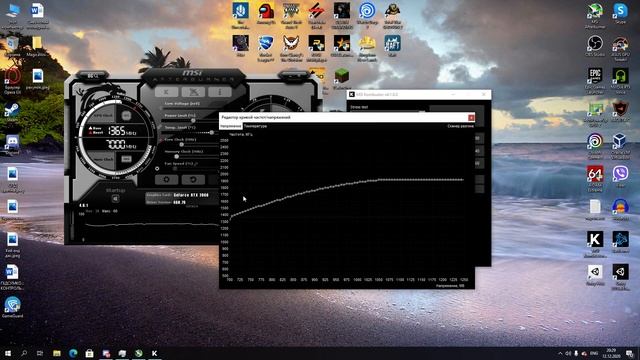
Task: Toggle fan speed user-define circle button
Action: [x=157, y=168]
